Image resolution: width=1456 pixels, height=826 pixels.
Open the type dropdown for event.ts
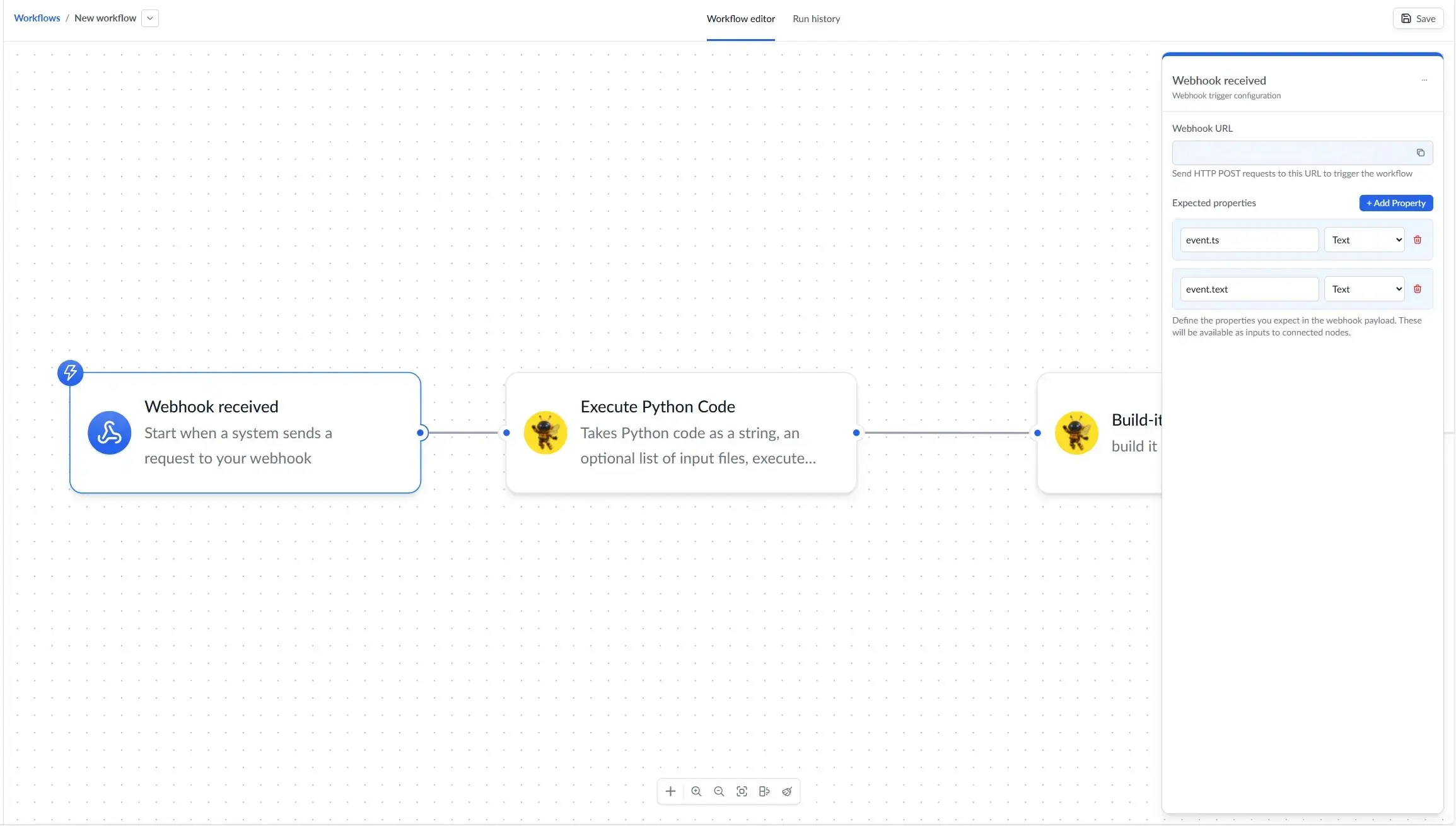1364,239
